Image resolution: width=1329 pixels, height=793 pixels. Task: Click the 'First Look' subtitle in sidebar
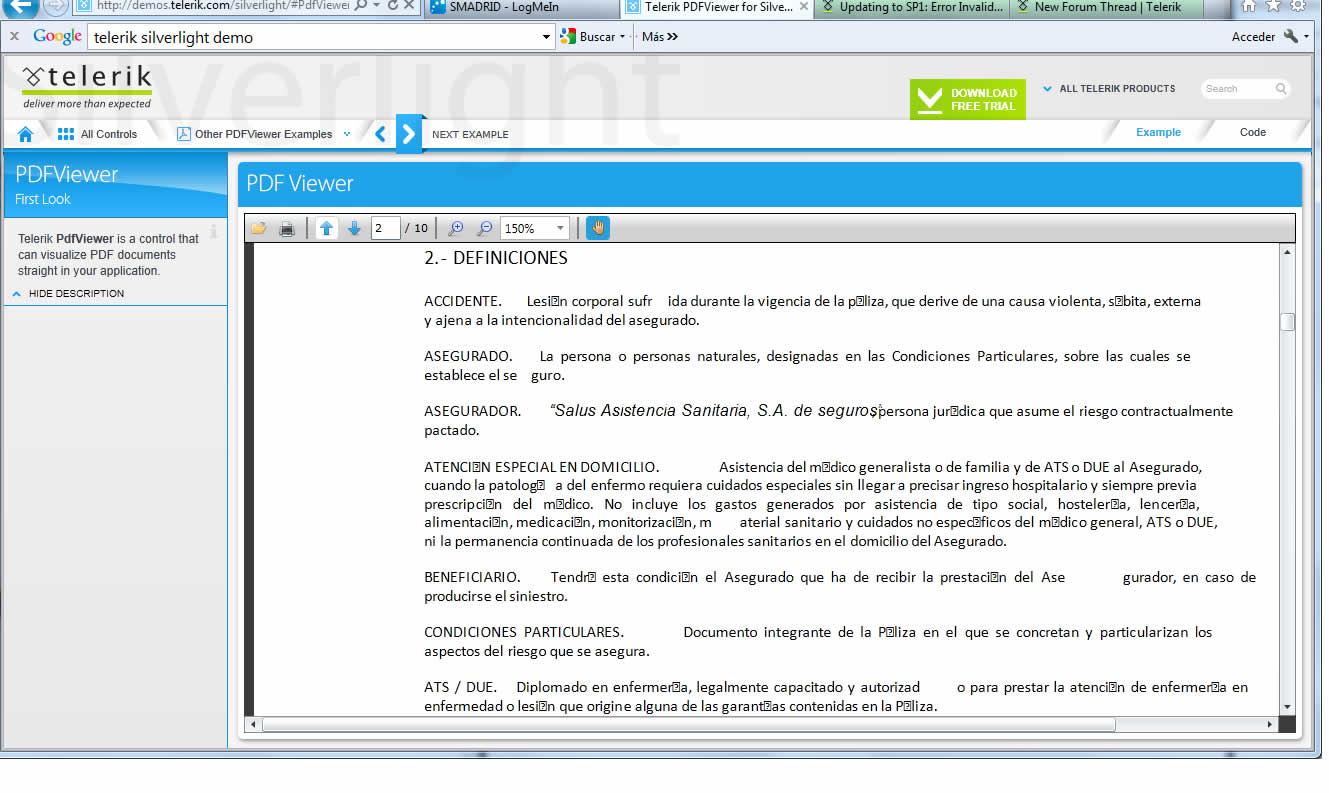[43, 199]
